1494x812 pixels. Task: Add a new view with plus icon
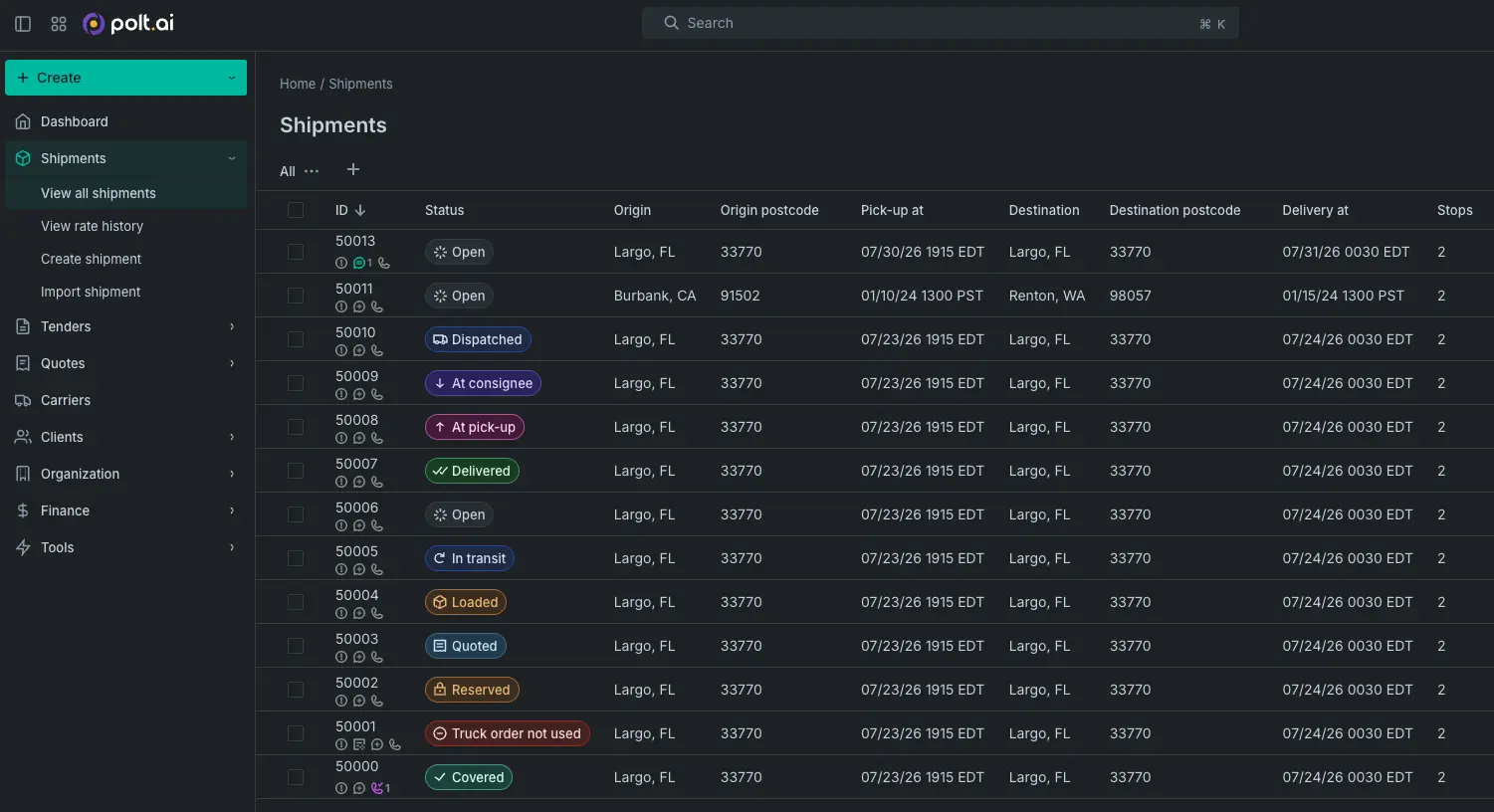pyautogui.click(x=352, y=169)
